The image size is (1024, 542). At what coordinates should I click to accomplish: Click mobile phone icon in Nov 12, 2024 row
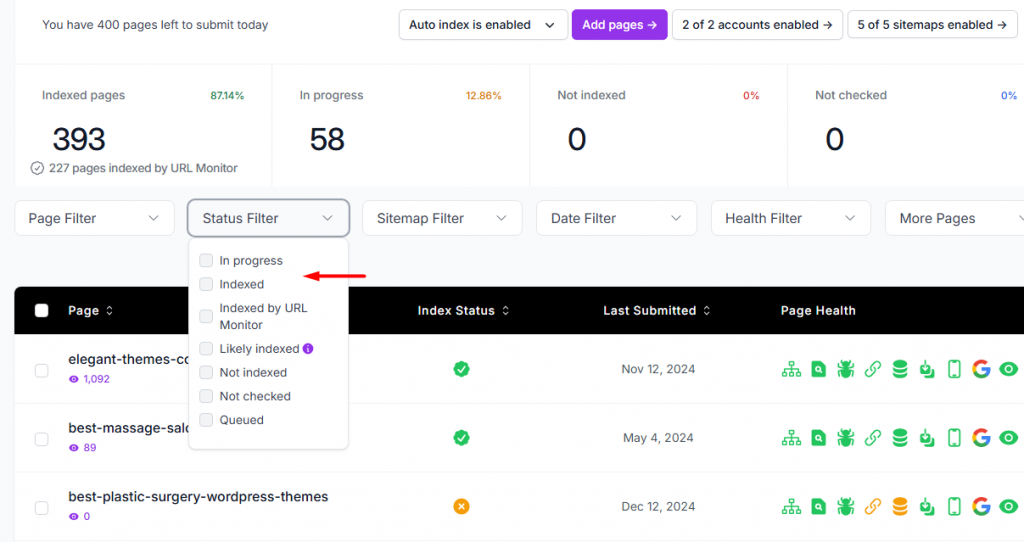tap(954, 370)
